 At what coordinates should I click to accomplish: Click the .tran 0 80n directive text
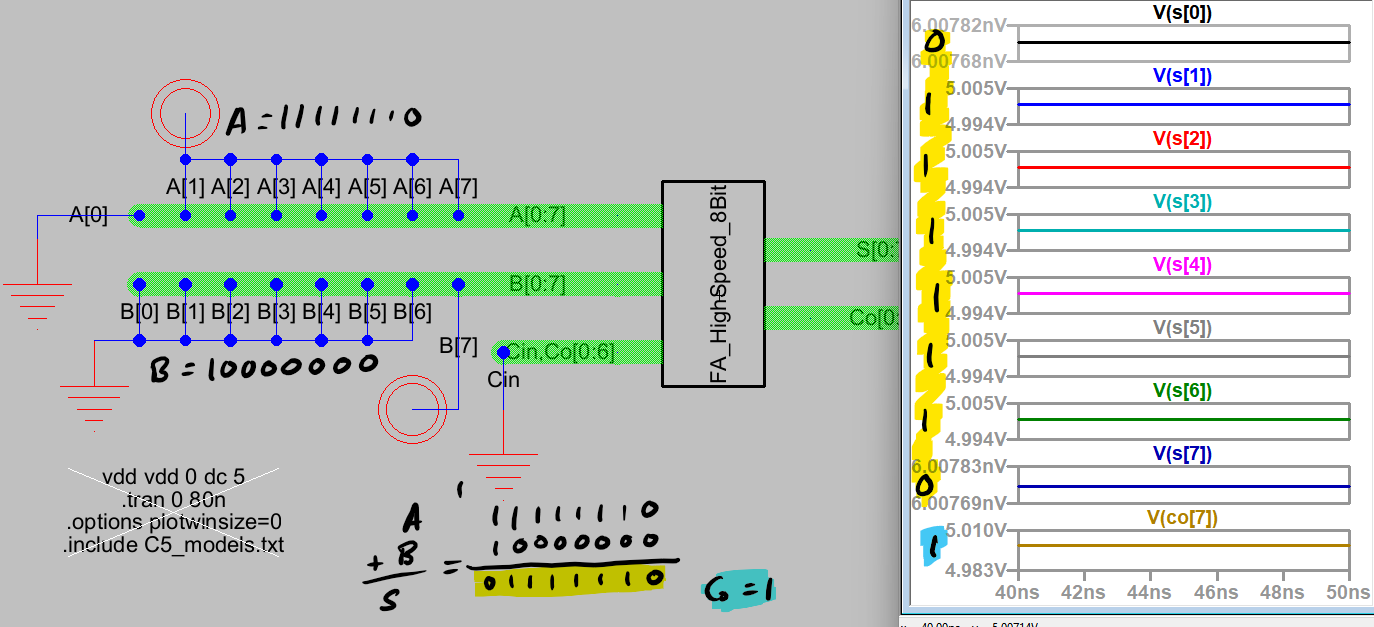(174, 499)
